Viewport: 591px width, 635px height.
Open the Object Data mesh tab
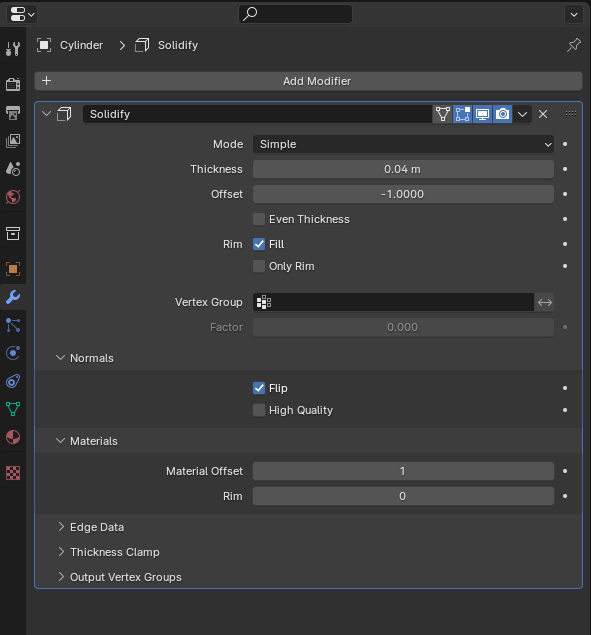coord(13,409)
